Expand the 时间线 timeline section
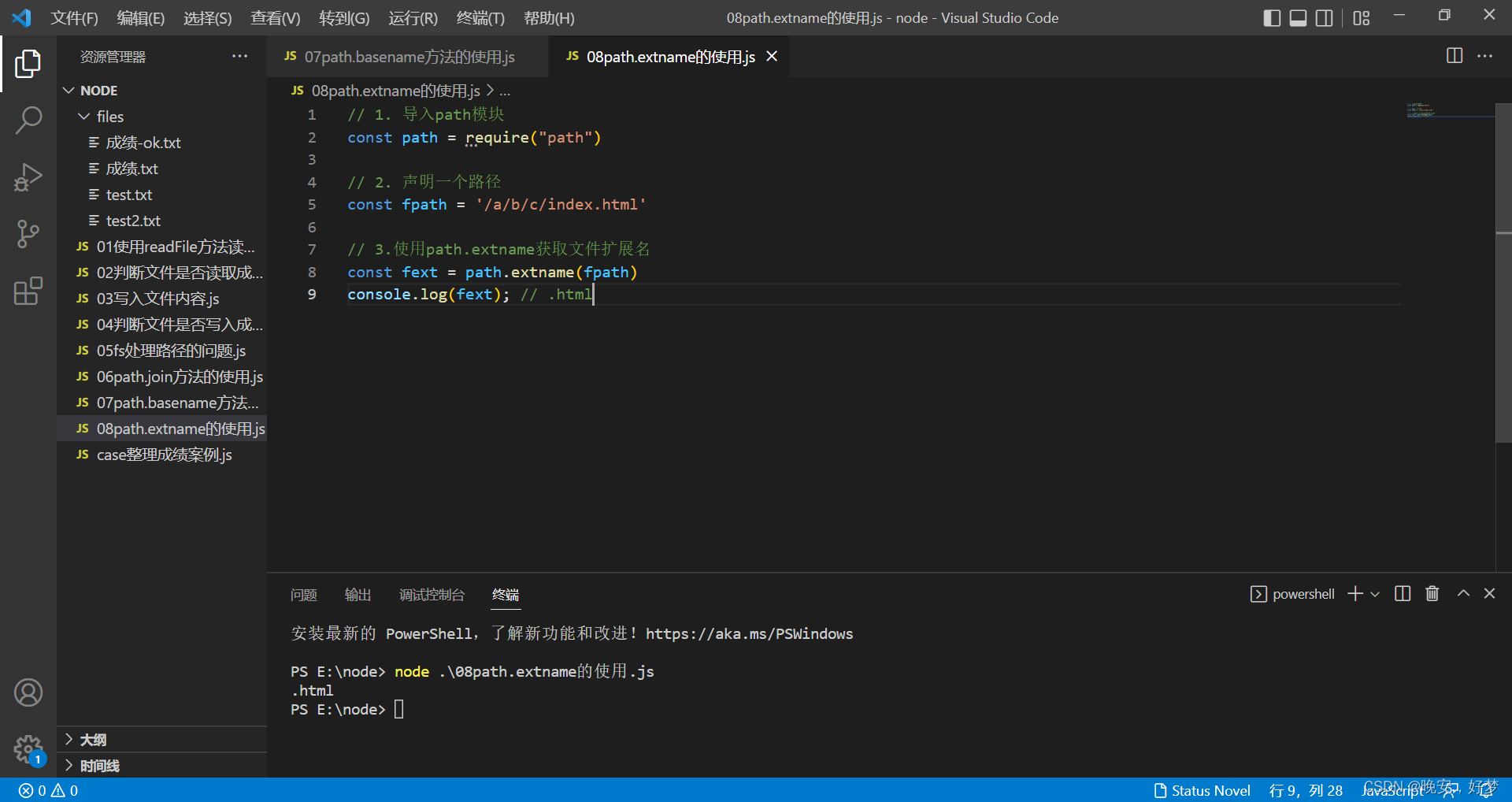The height and width of the screenshot is (802, 1512). 161,766
